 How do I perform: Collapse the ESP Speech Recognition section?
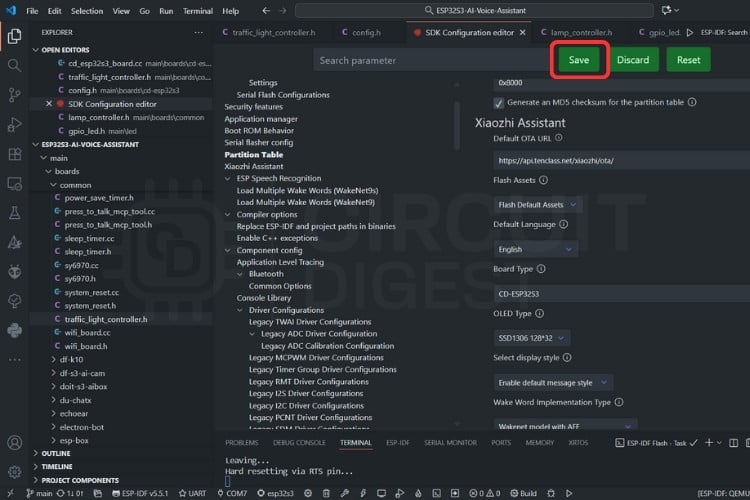(228, 178)
